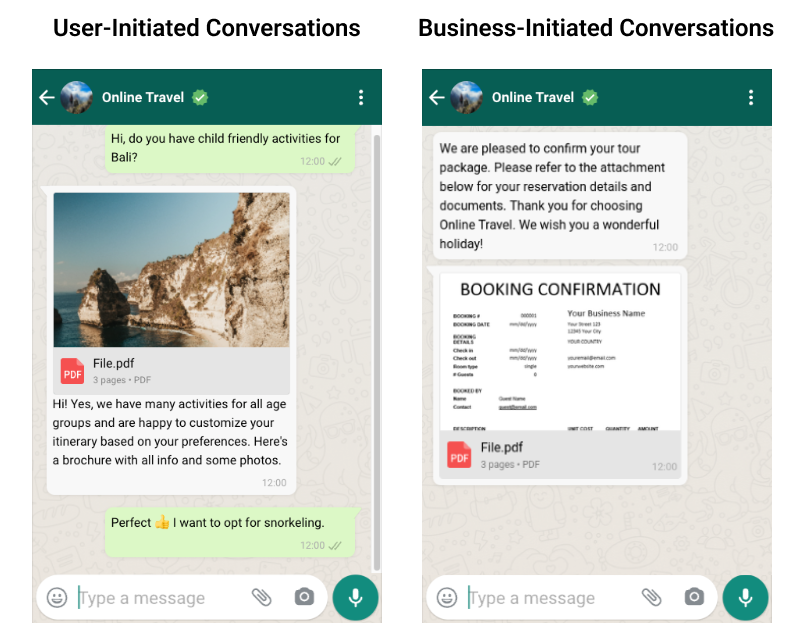
Task: Click the left chat vertical scrollbar
Action: (x=377, y=350)
